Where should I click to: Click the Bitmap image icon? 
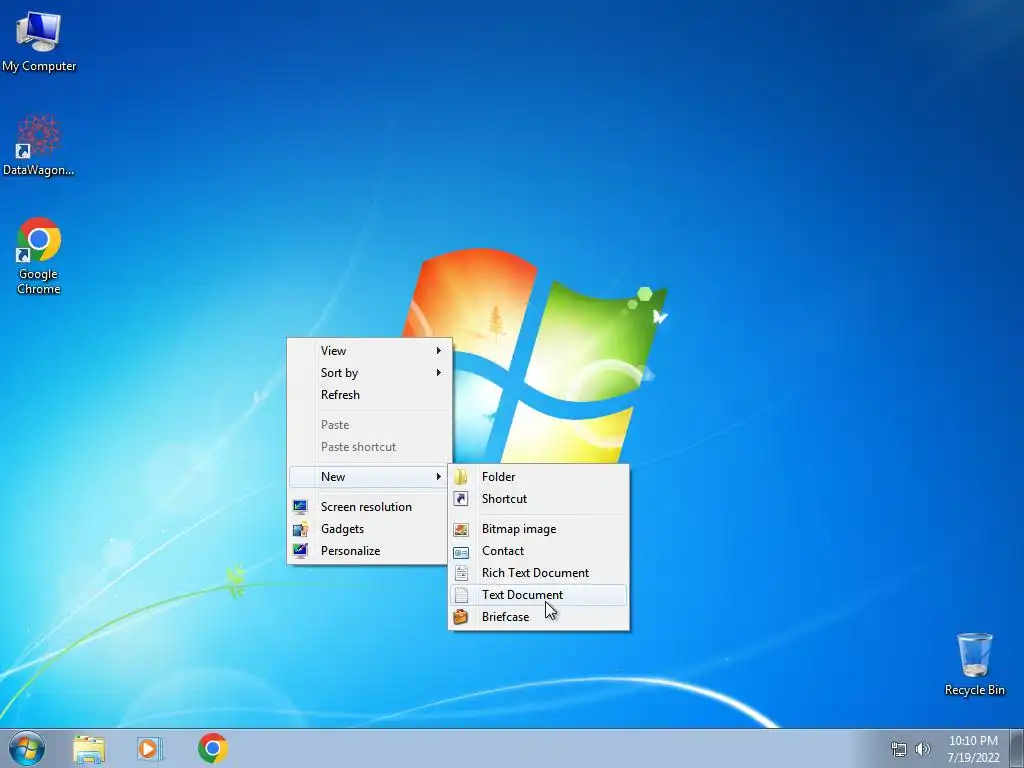(x=461, y=529)
